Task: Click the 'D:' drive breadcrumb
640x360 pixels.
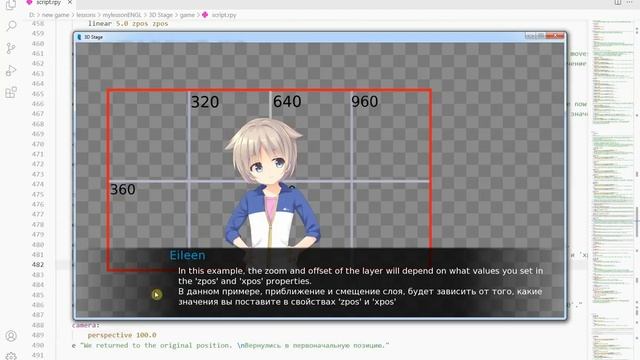Action: click(x=32, y=15)
